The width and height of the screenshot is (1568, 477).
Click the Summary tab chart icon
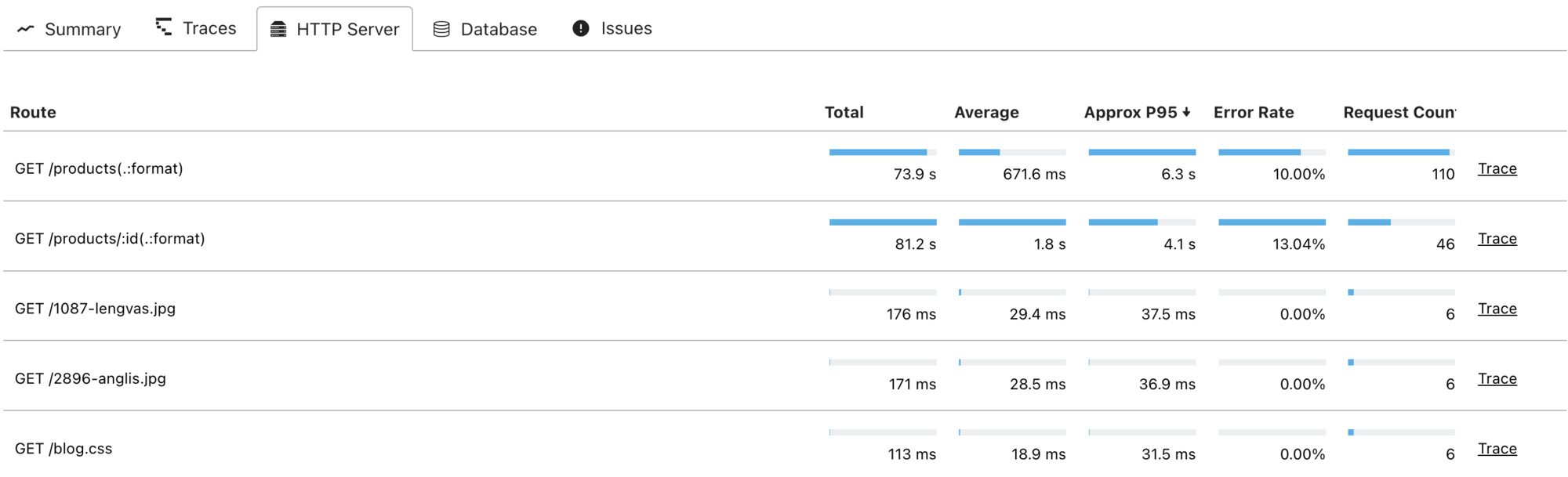[x=26, y=29]
